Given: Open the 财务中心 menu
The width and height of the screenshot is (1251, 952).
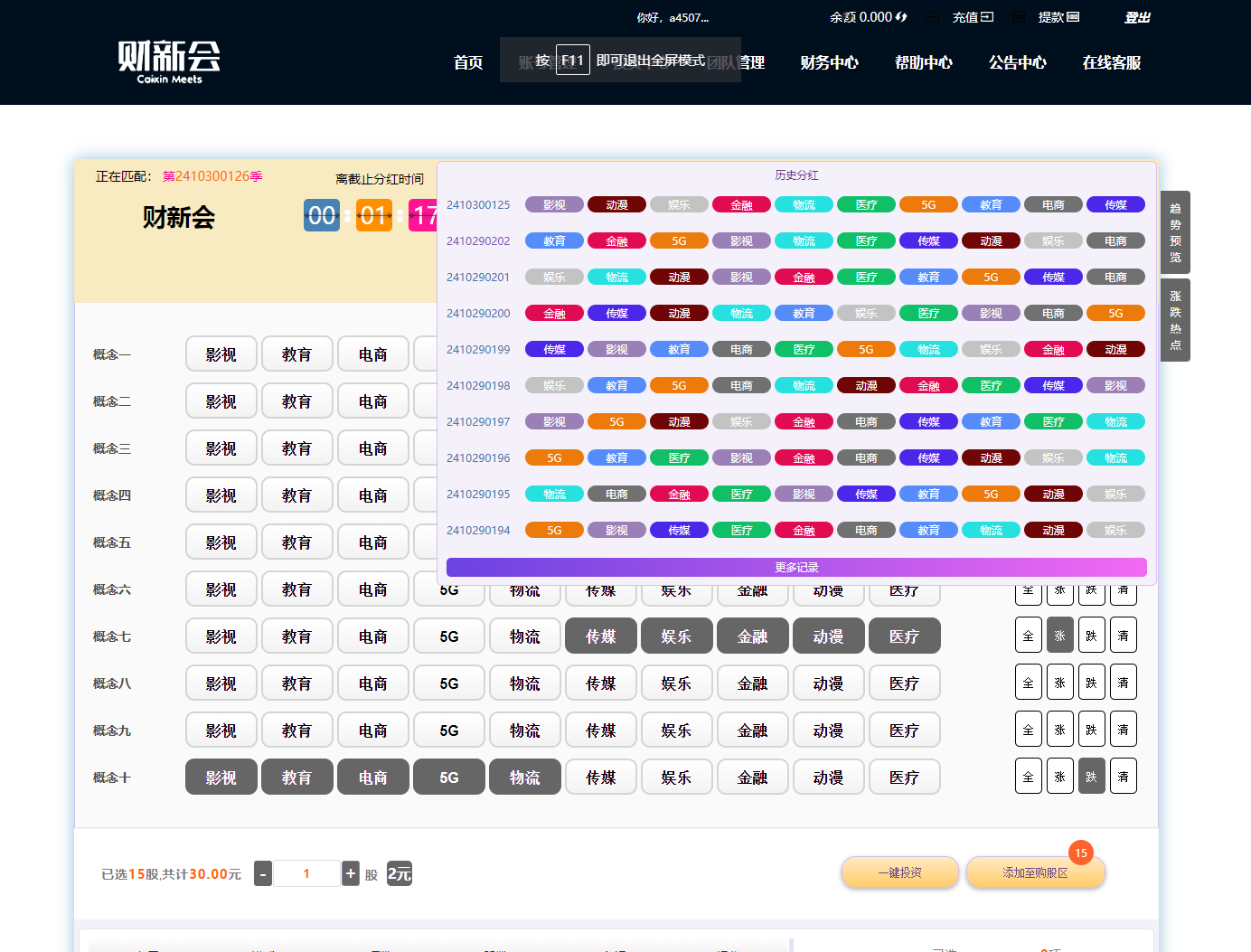Looking at the screenshot, I should [829, 62].
